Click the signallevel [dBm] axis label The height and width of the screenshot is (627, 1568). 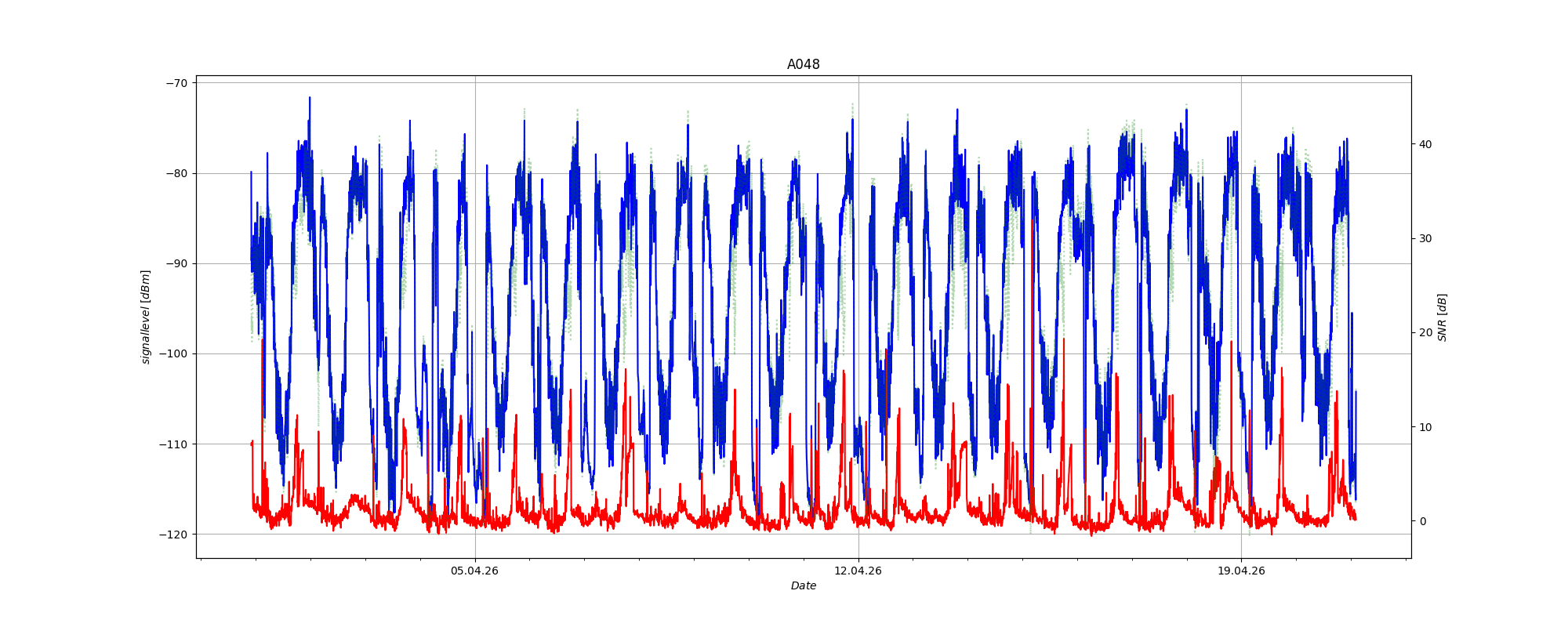tap(146, 317)
